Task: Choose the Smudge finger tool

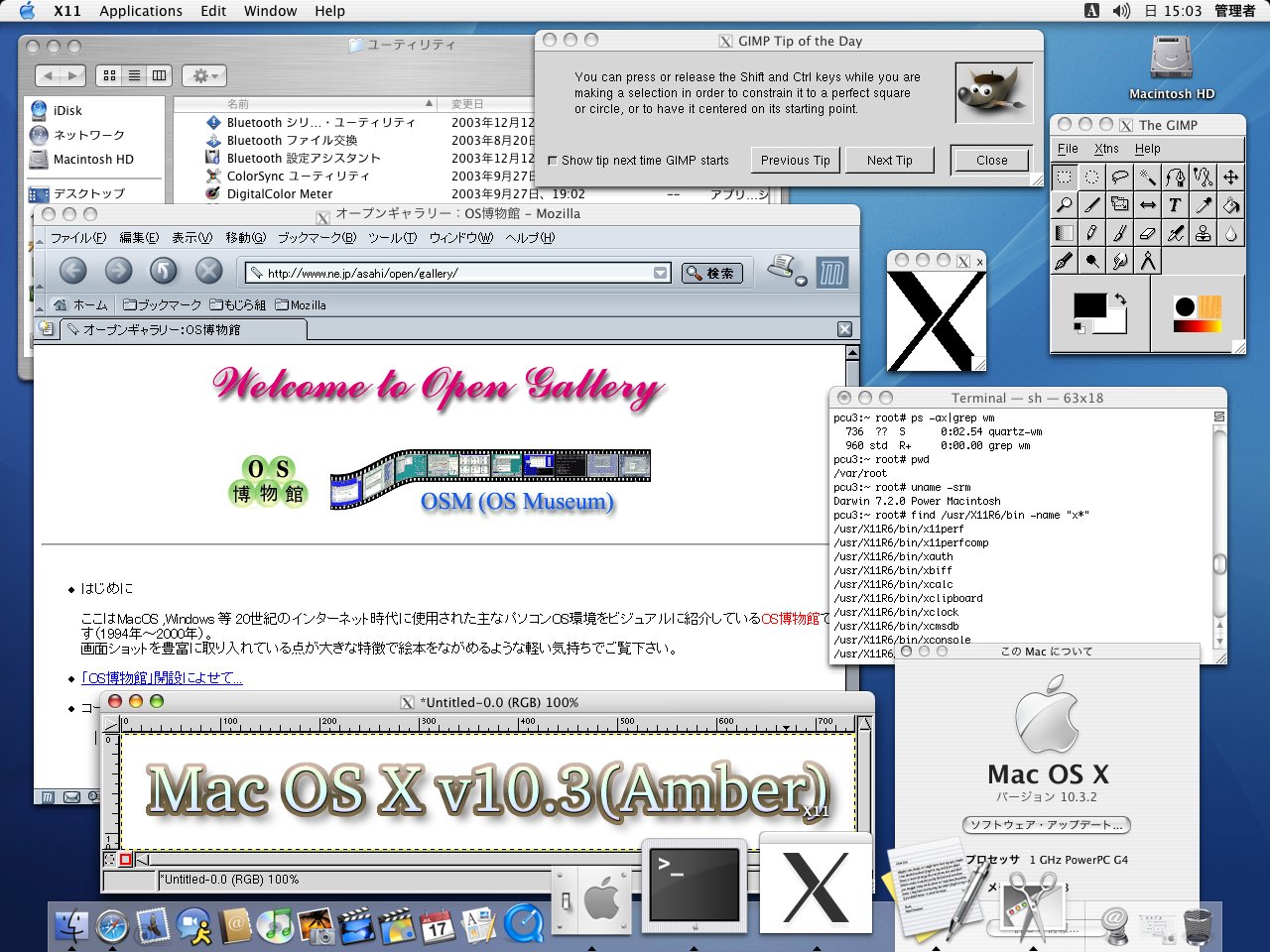Action: (1119, 261)
